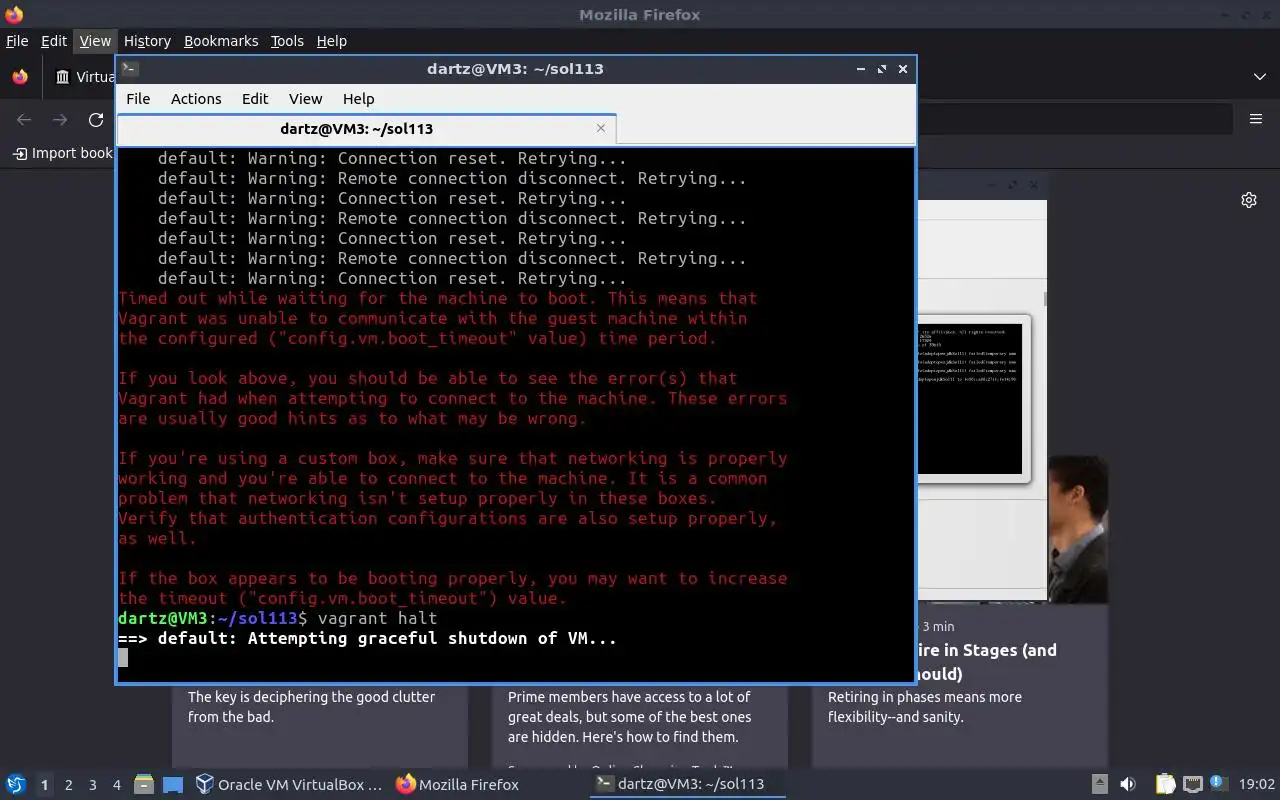Close the terminal tab with its X
Image resolution: width=1280 pixels, height=800 pixels.
(x=601, y=128)
